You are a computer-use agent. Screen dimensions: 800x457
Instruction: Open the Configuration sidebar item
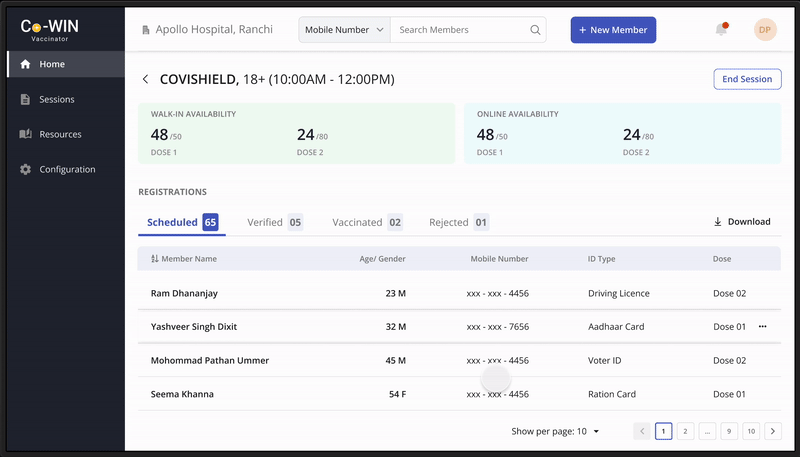(66, 169)
